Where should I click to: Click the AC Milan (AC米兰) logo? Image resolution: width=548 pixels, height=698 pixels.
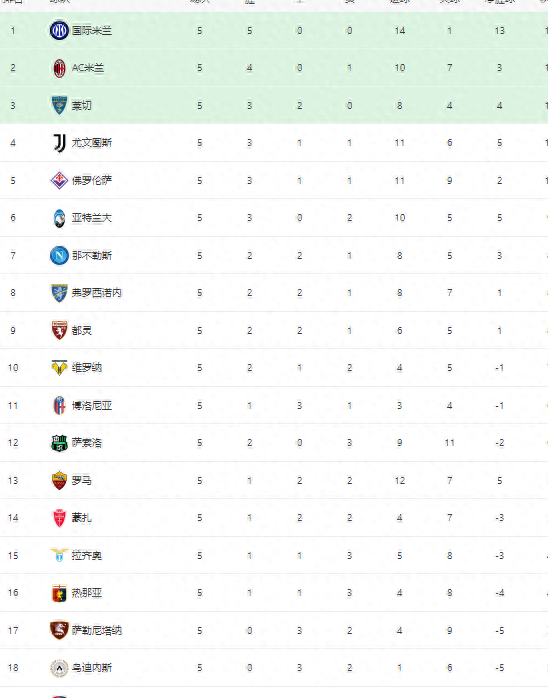pos(59,68)
